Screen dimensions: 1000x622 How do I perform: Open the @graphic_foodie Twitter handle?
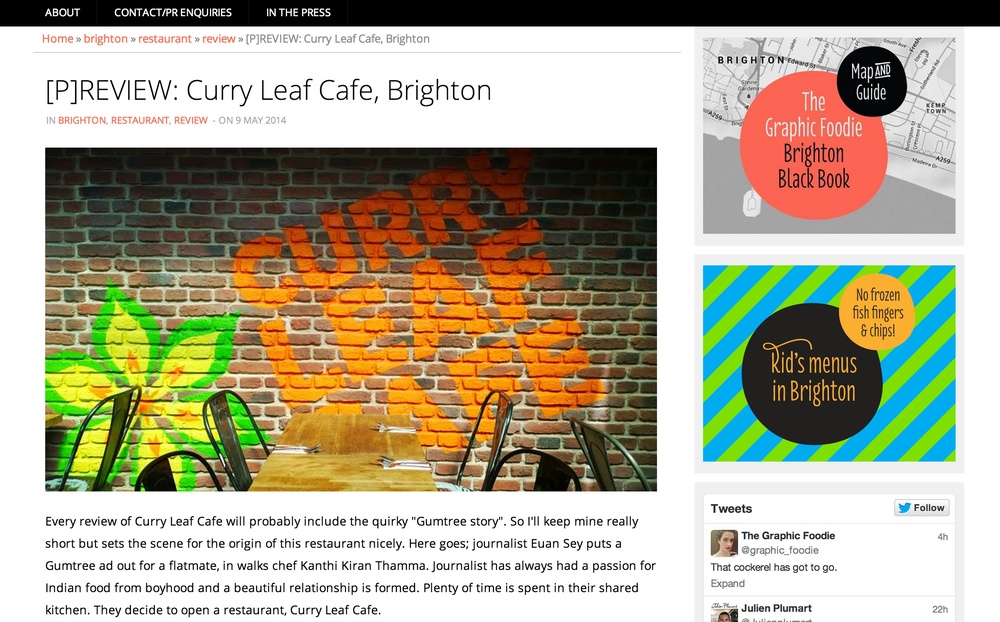point(780,550)
